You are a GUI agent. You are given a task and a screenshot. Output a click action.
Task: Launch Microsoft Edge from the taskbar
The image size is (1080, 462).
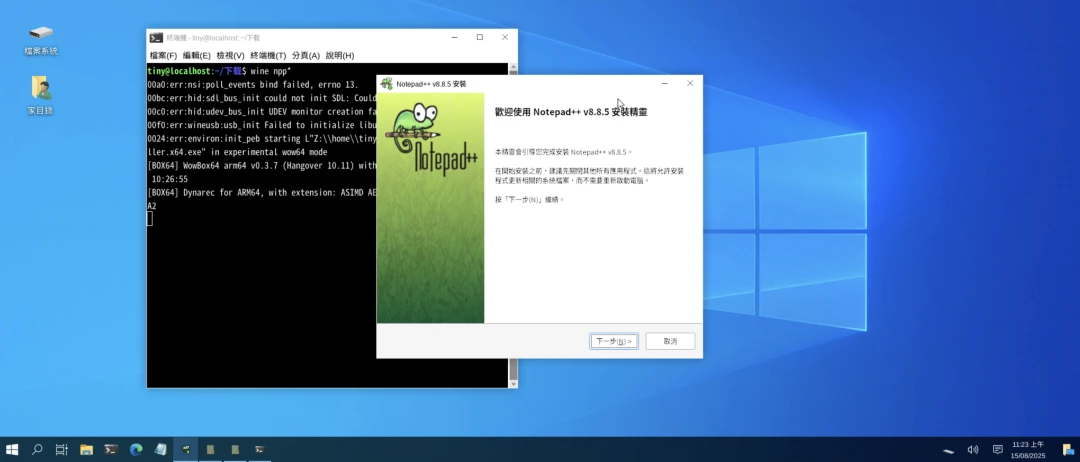tap(136, 450)
